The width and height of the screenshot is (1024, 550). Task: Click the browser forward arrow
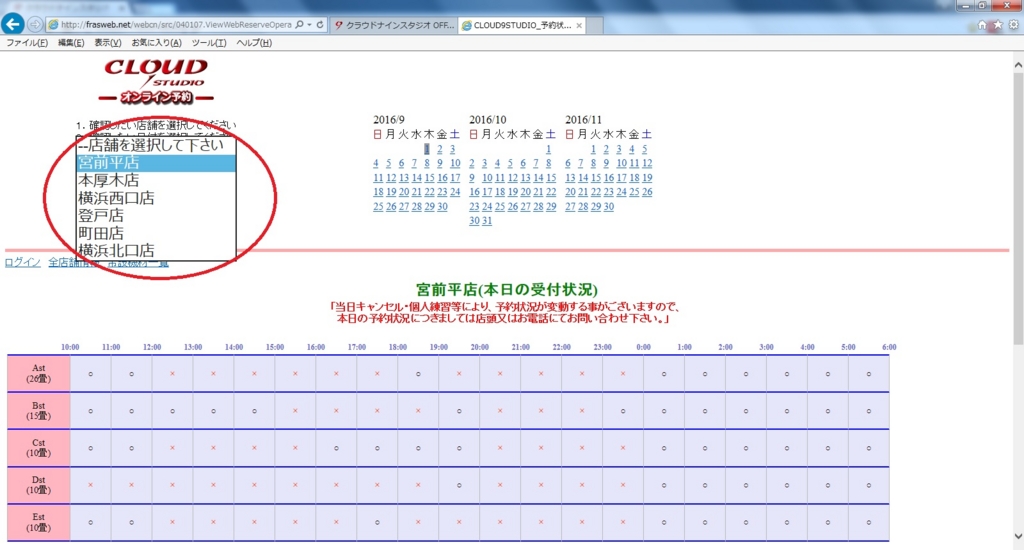[35, 25]
